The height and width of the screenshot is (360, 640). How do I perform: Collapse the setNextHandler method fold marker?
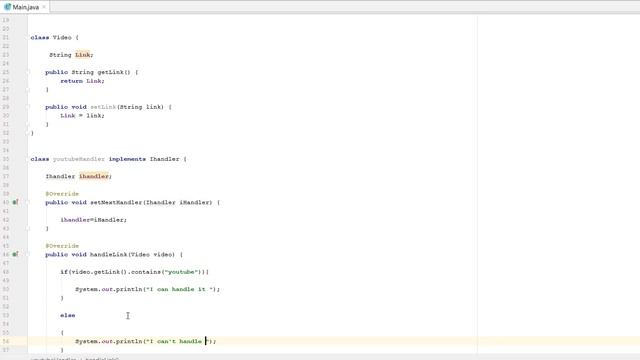point(29,202)
